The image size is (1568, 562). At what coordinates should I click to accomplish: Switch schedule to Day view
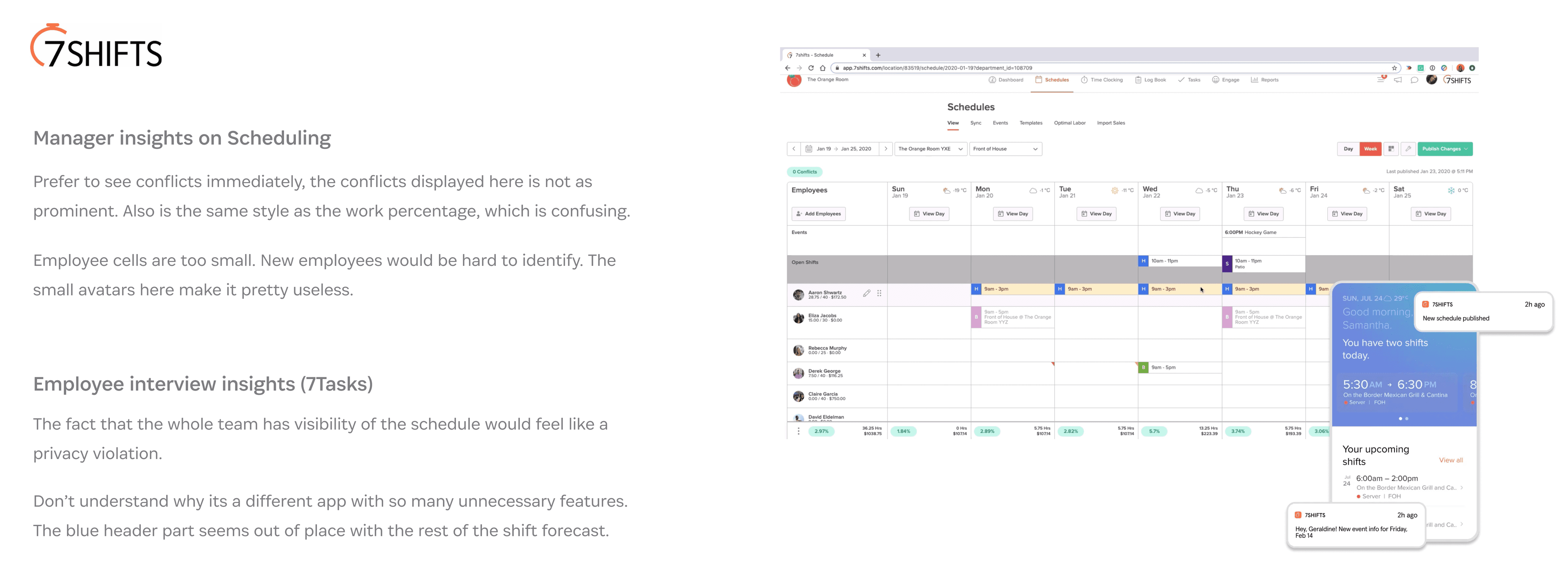(x=1348, y=149)
